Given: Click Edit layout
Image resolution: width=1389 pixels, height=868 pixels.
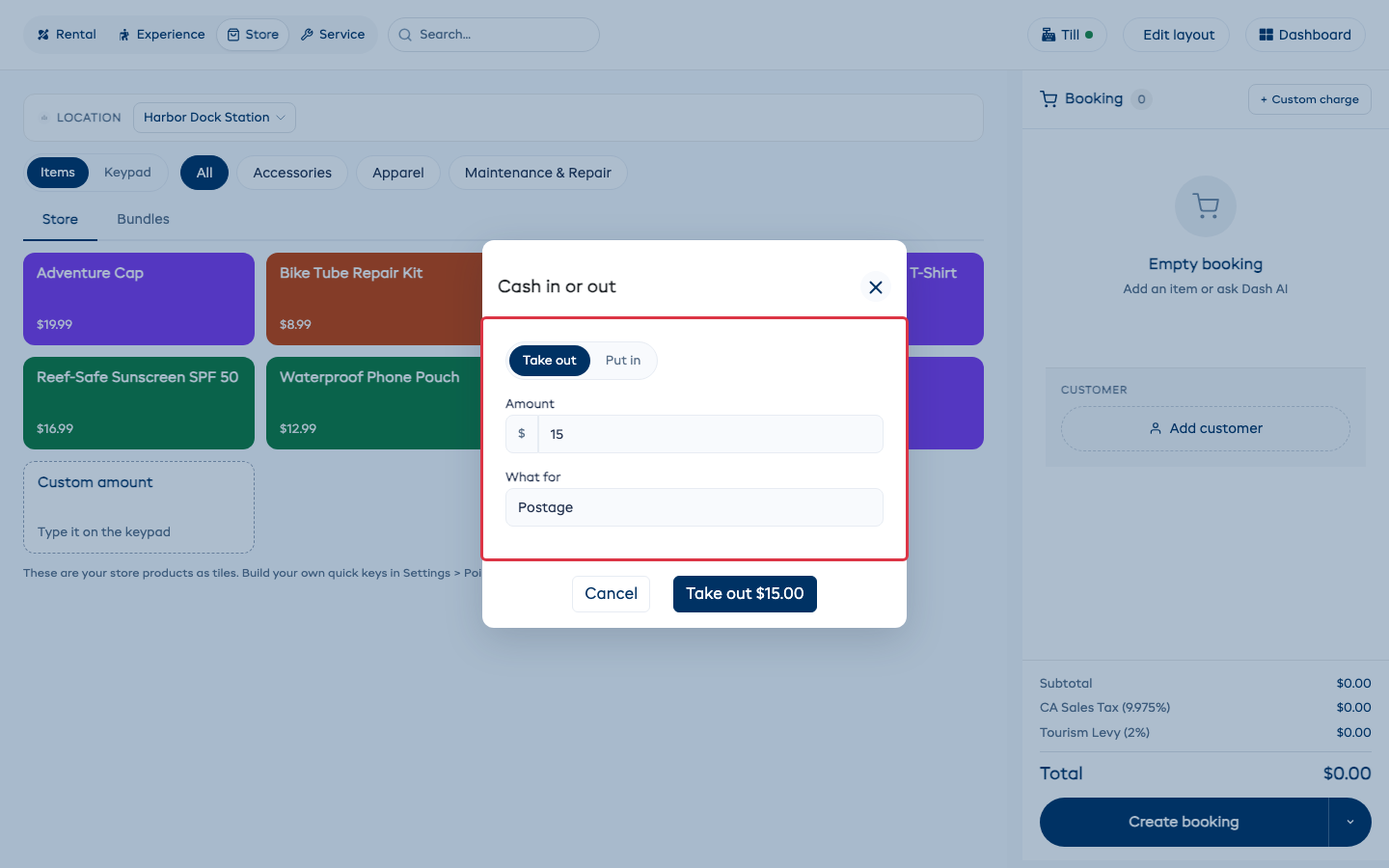Looking at the screenshot, I should click(x=1178, y=35).
